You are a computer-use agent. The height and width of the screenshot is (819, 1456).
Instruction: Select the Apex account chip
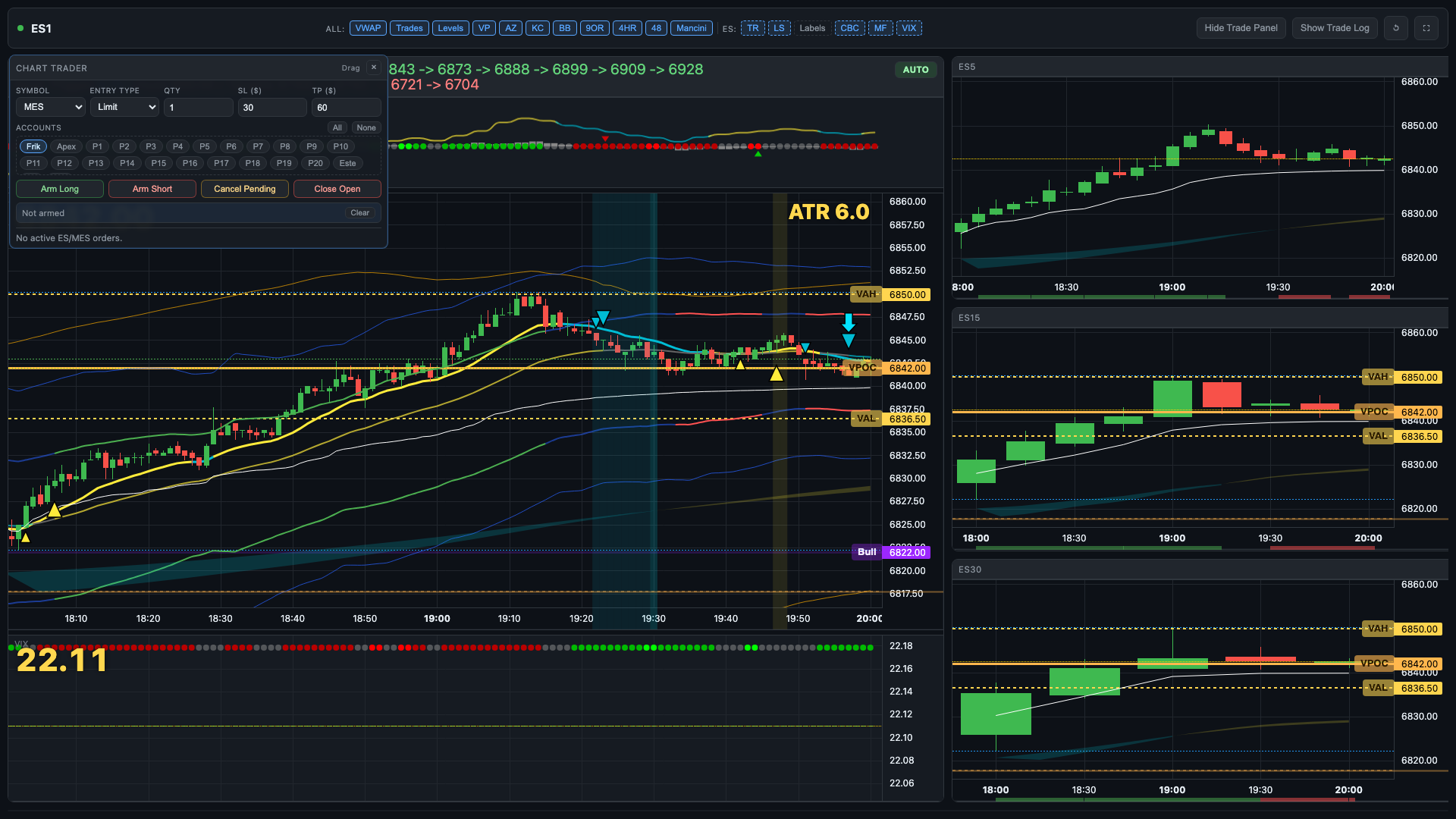(66, 146)
